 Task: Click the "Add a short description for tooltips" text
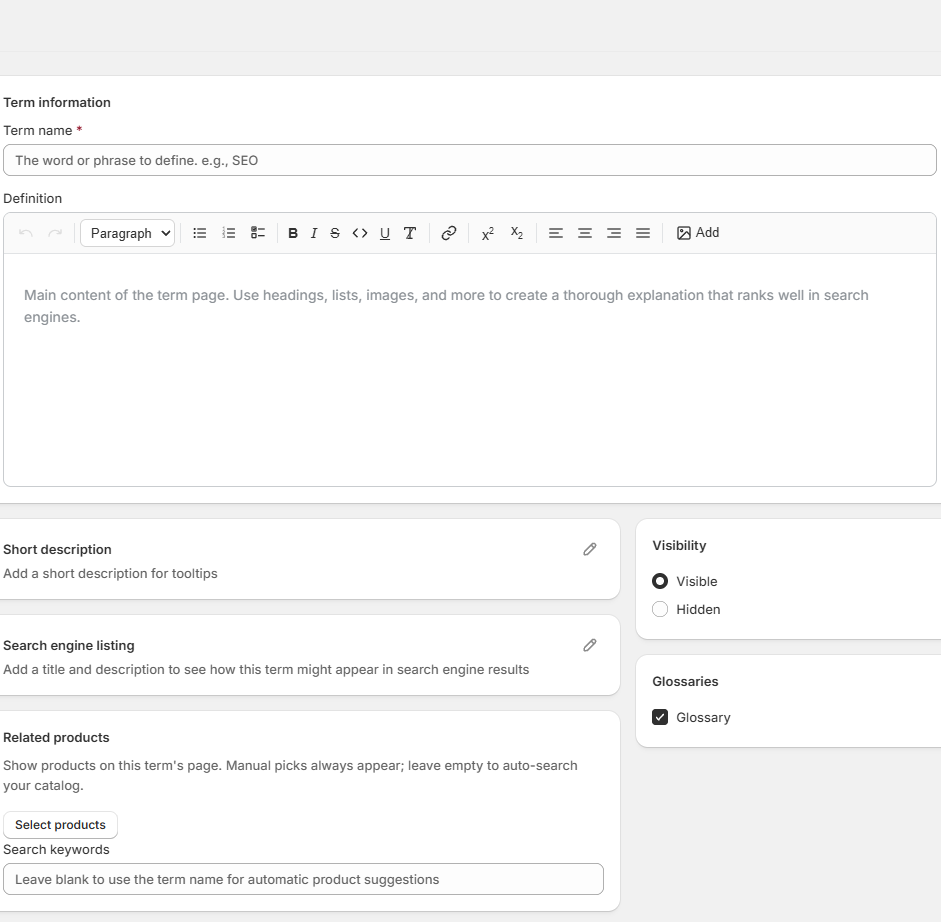tap(110, 574)
